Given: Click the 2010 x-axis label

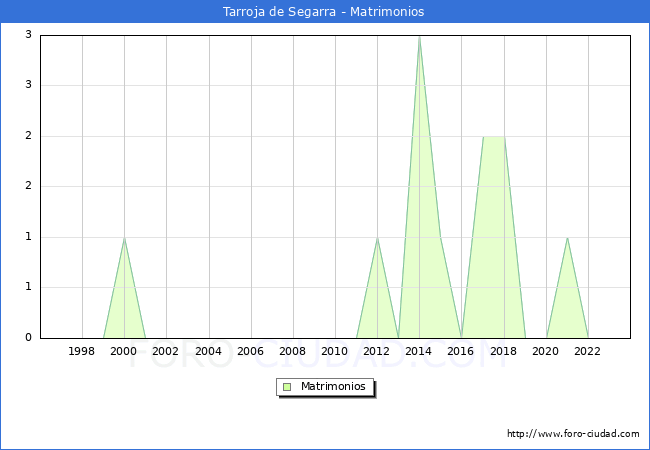Looking at the screenshot, I should click(335, 351).
